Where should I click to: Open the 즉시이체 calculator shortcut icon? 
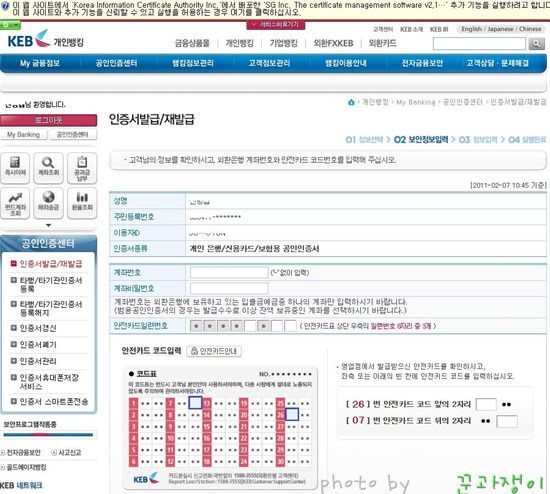(x=15, y=168)
